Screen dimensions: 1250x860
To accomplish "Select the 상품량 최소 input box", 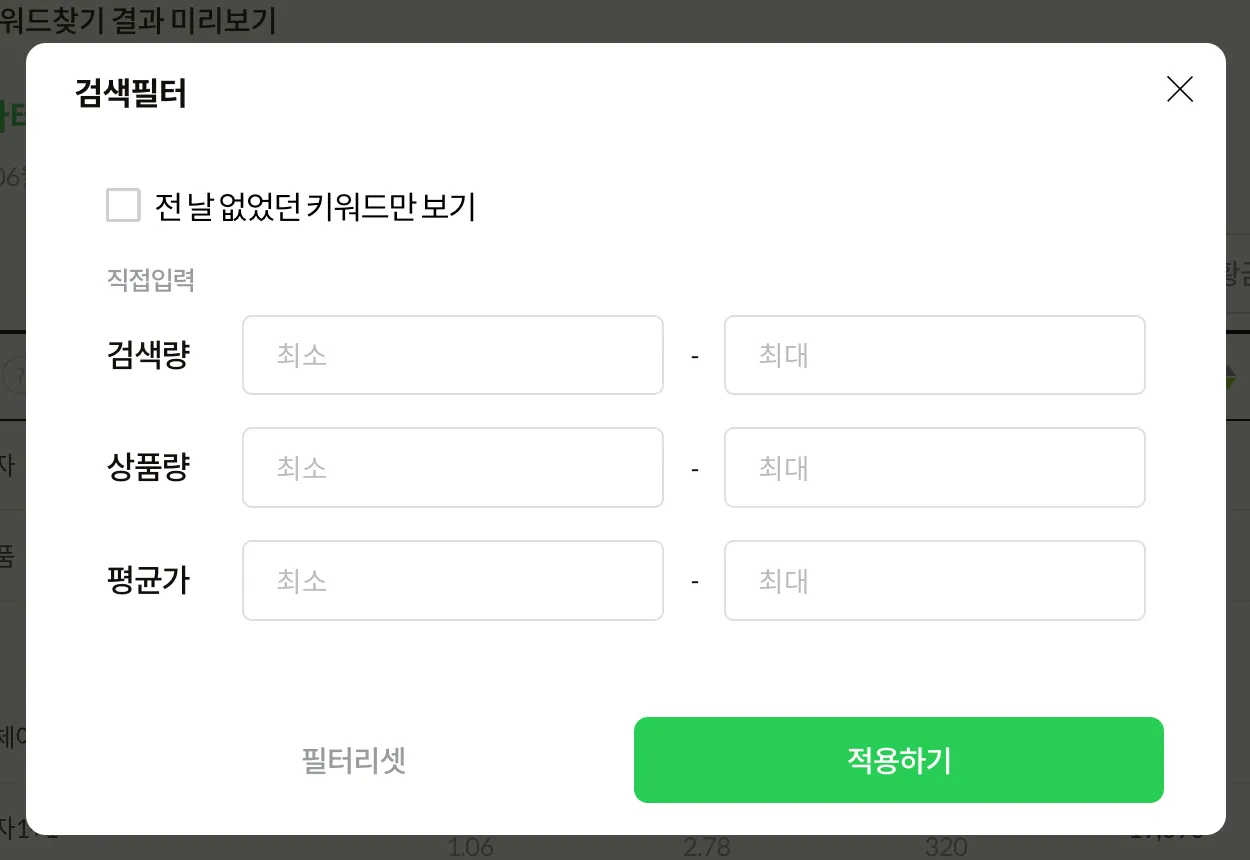I will pyautogui.click(x=452, y=468).
